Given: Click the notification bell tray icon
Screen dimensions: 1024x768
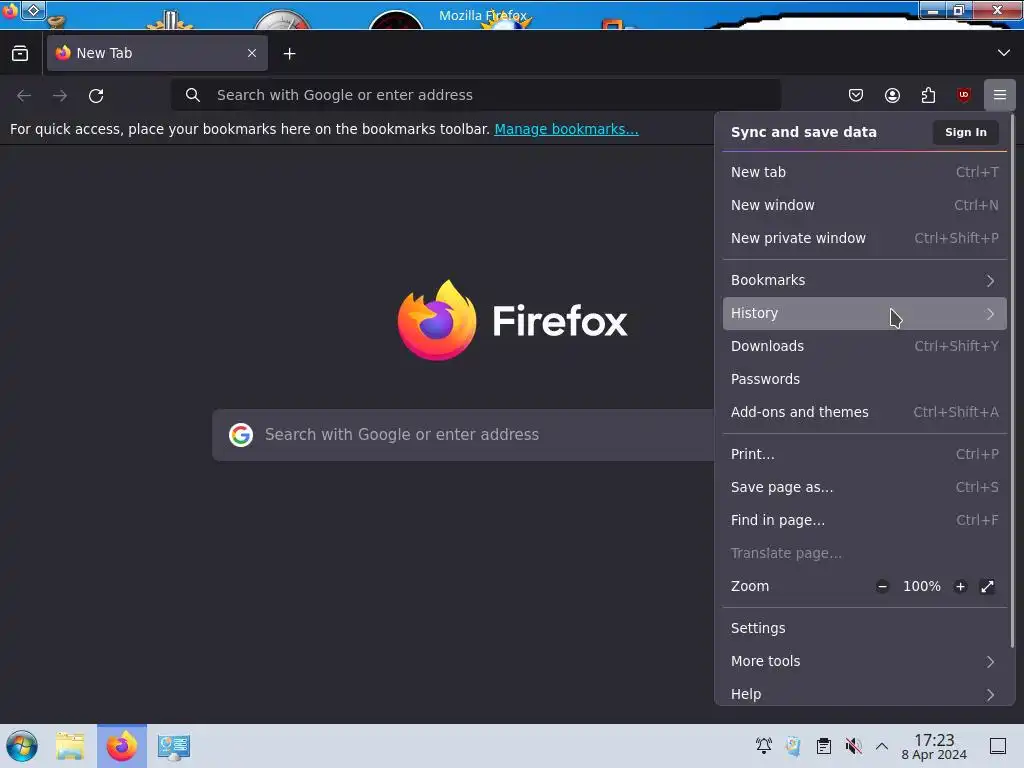Looking at the screenshot, I should pos(763,746).
